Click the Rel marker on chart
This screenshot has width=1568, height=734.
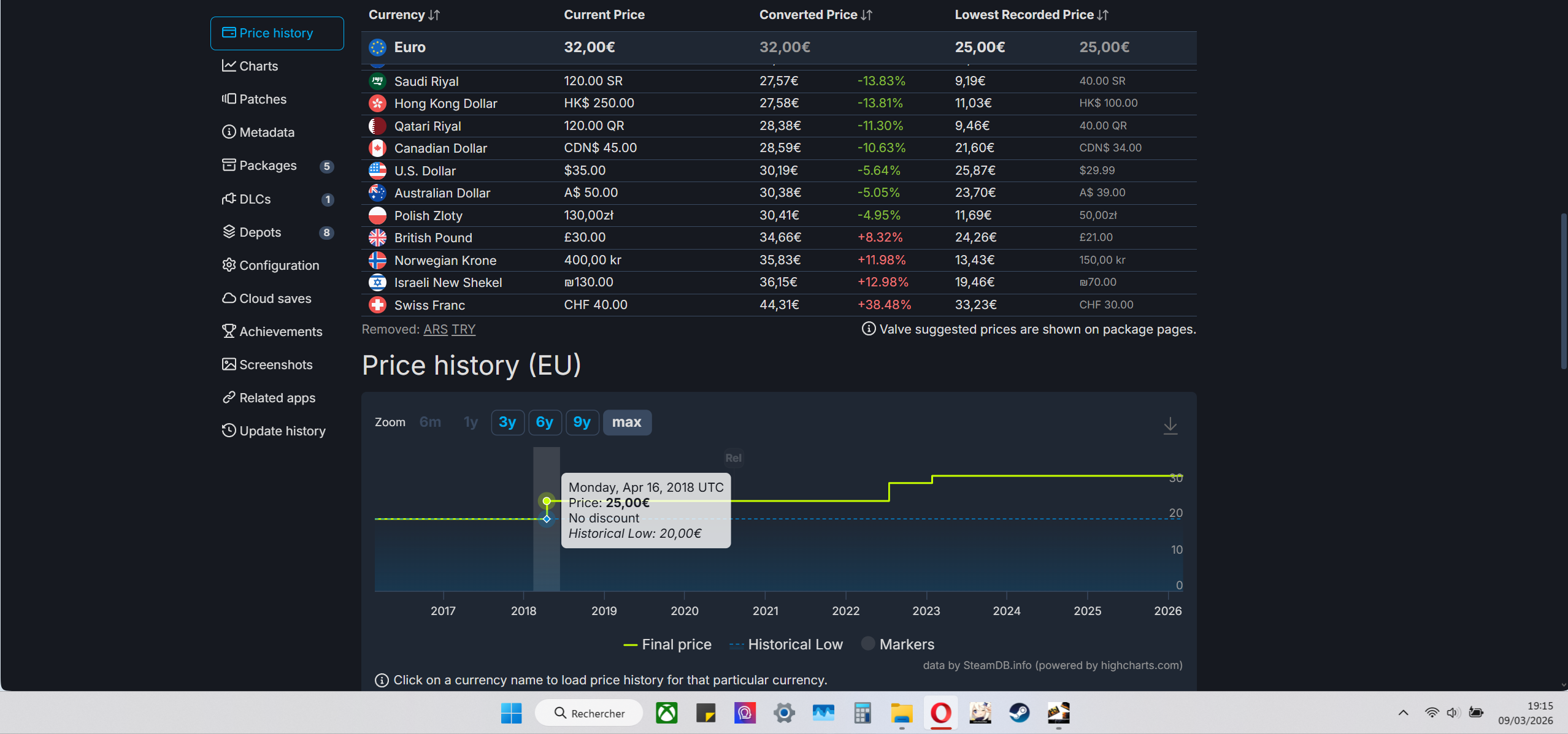tap(733, 458)
